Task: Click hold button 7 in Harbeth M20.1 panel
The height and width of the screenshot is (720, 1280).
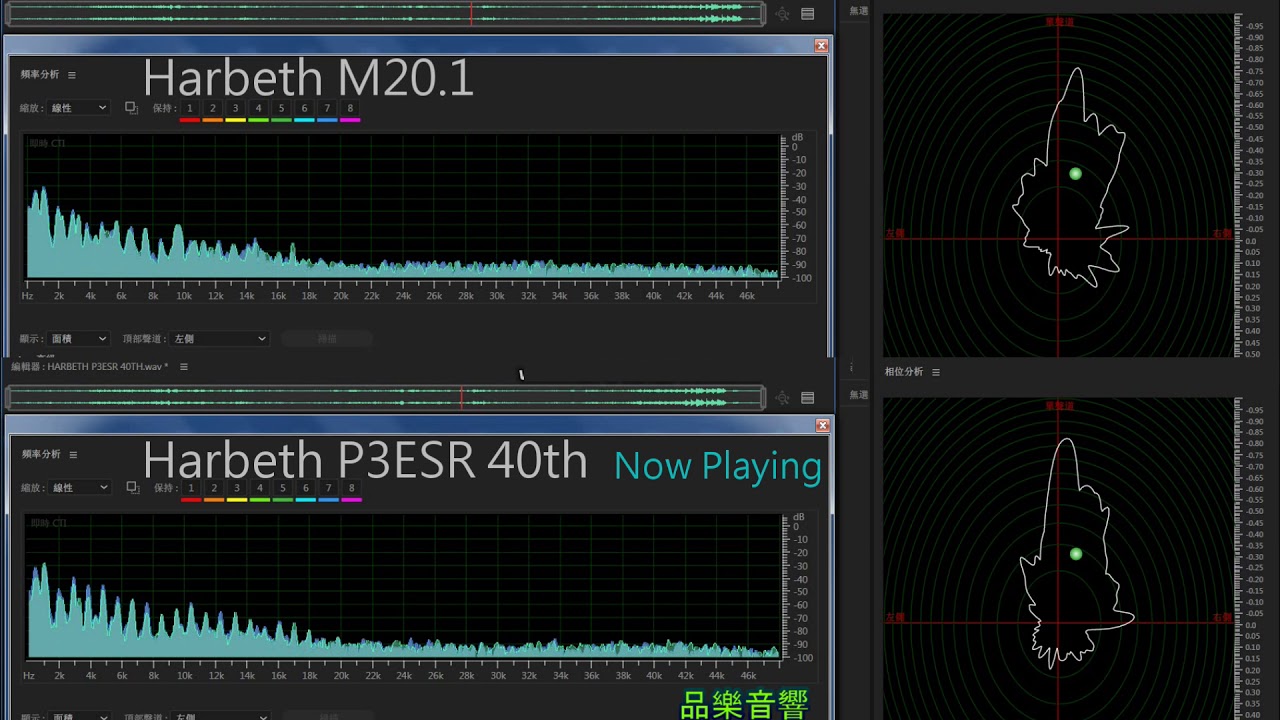Action: coord(327,108)
